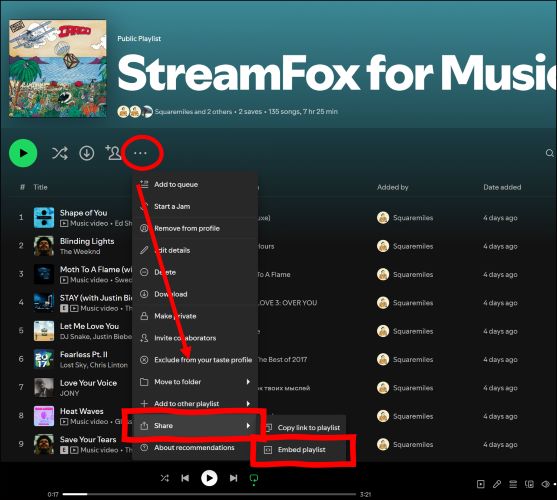Viewport: 557px width, 500px height.
Task: Expand the 'Add to other playlist' submenu
Action: tap(195, 404)
